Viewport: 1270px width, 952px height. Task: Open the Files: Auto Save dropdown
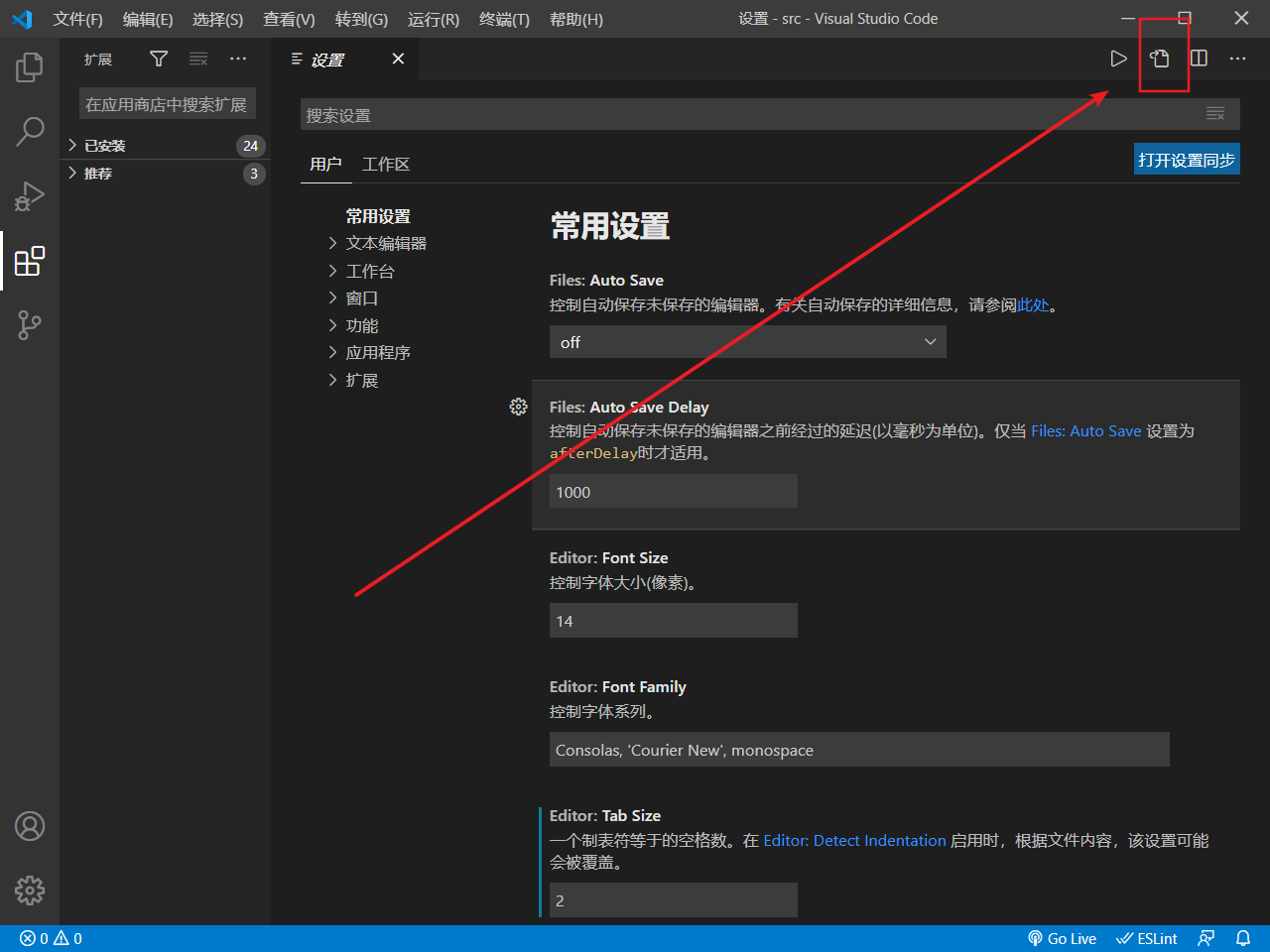click(x=748, y=342)
